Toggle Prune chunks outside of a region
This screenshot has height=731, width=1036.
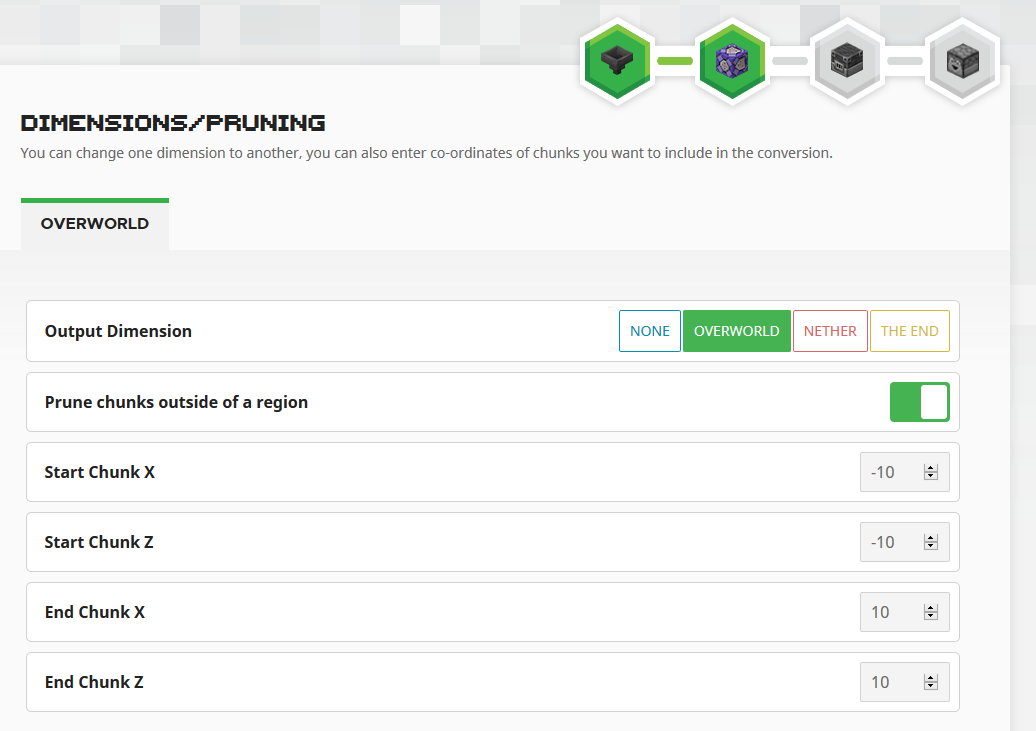pyautogui.click(x=920, y=402)
